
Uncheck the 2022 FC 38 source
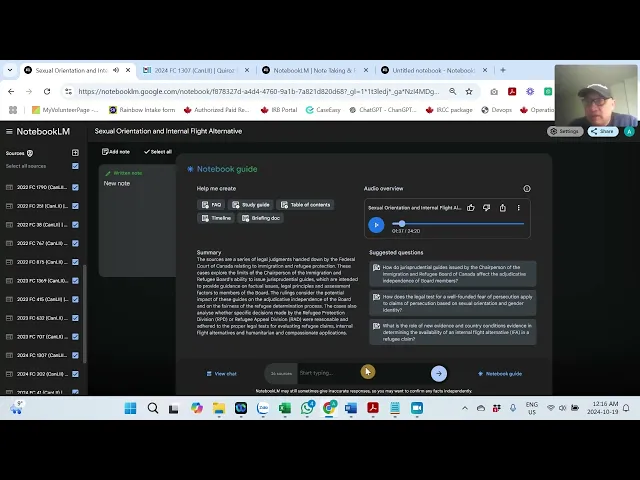click(x=75, y=225)
